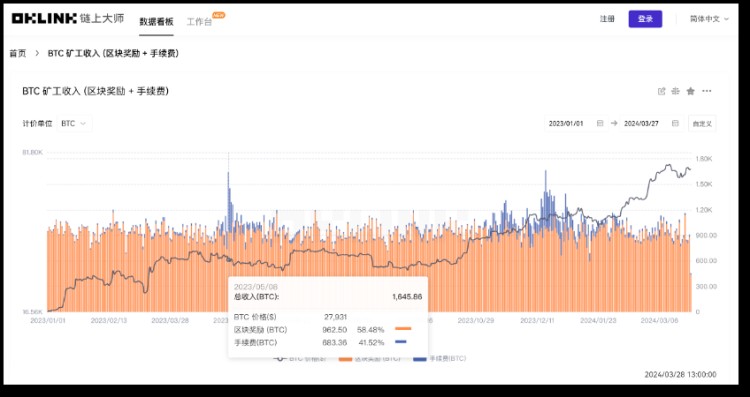Viewport: 750px width, 397px height.
Task: Click the 自定义 custom range button
Action: (702, 123)
